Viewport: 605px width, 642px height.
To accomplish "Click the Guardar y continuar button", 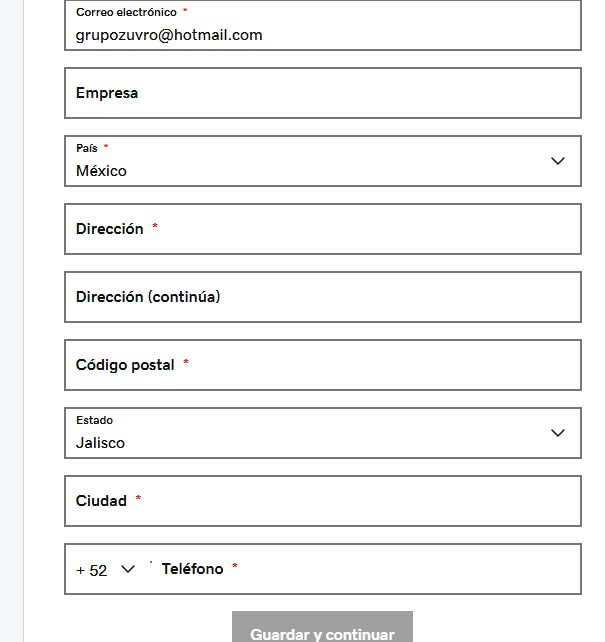I will tap(322, 628).
